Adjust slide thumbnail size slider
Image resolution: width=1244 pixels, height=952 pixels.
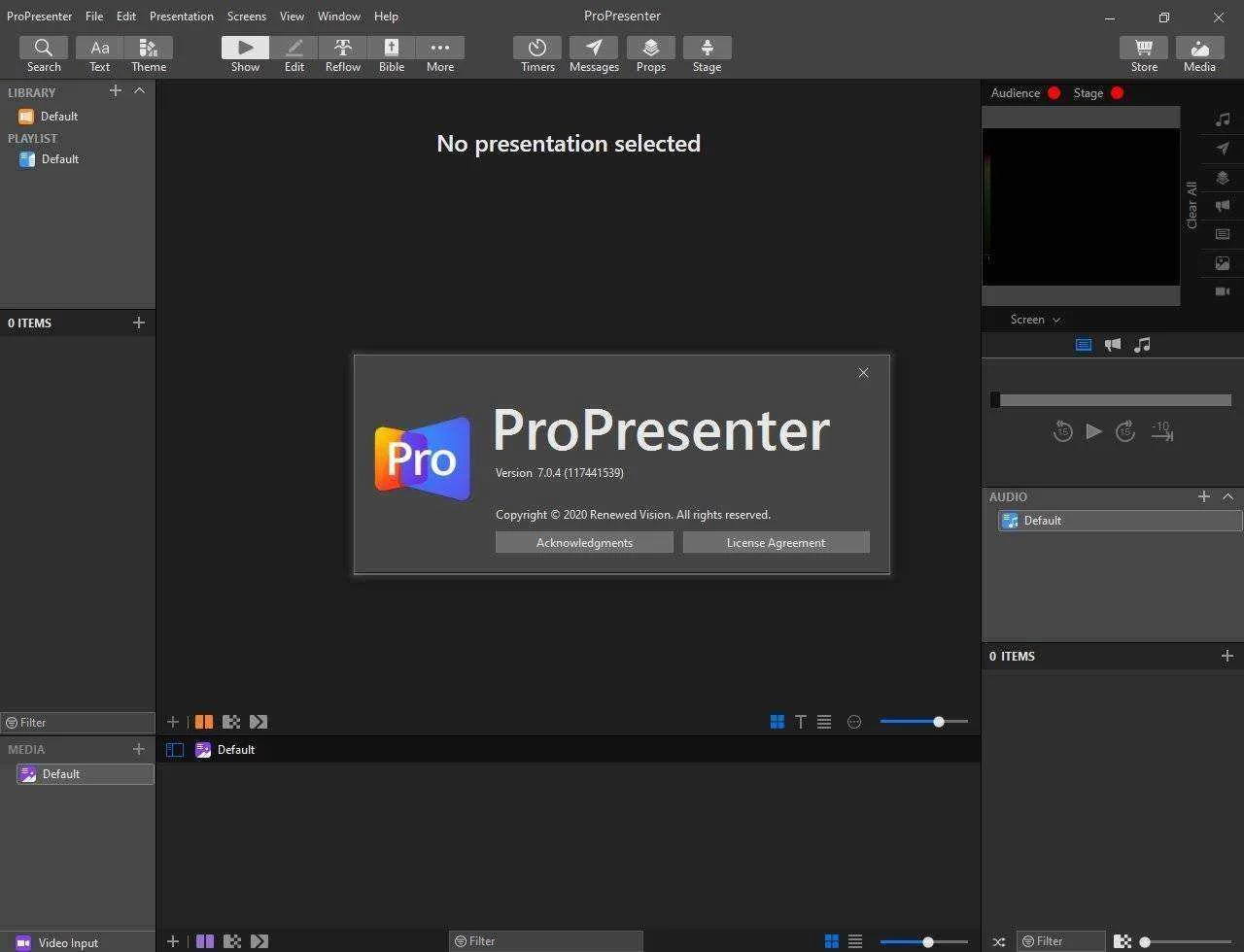click(924, 722)
